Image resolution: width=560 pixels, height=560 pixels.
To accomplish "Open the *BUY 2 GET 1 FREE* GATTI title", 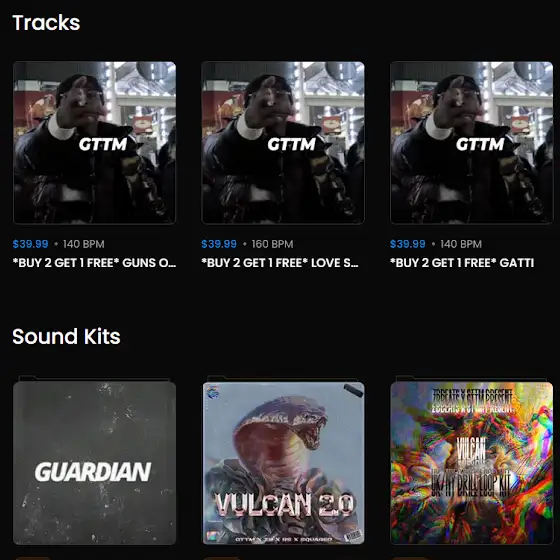I will click(x=462, y=263).
